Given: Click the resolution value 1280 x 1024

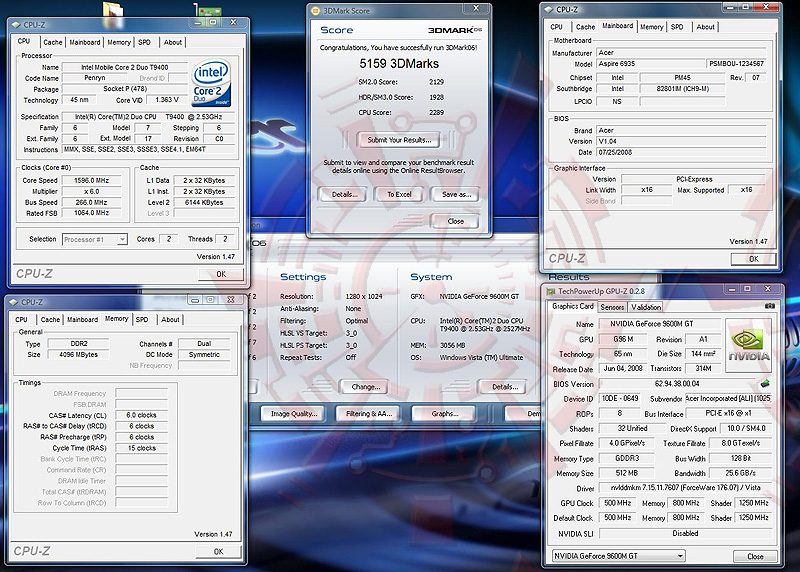Looking at the screenshot, I should [364, 296].
